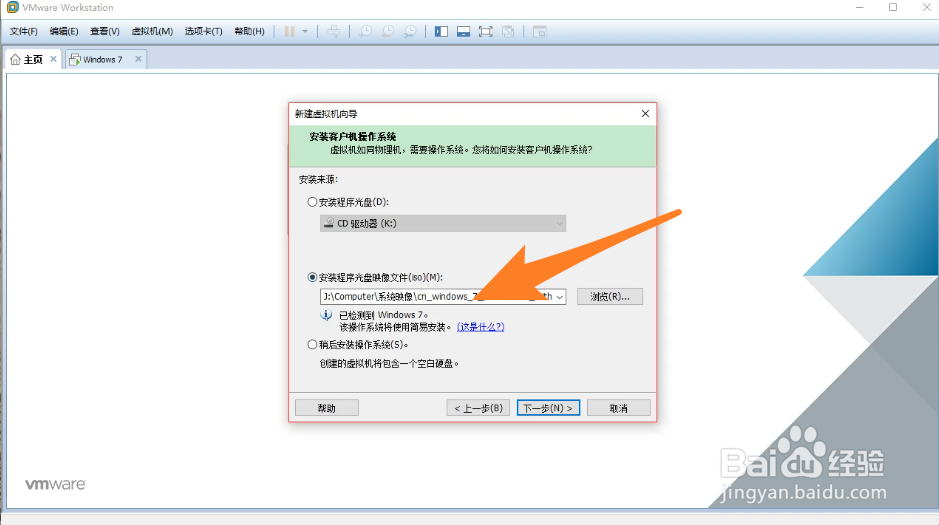
Task: Select 稍后安装操作系统(S) radio option
Action: pos(312,345)
